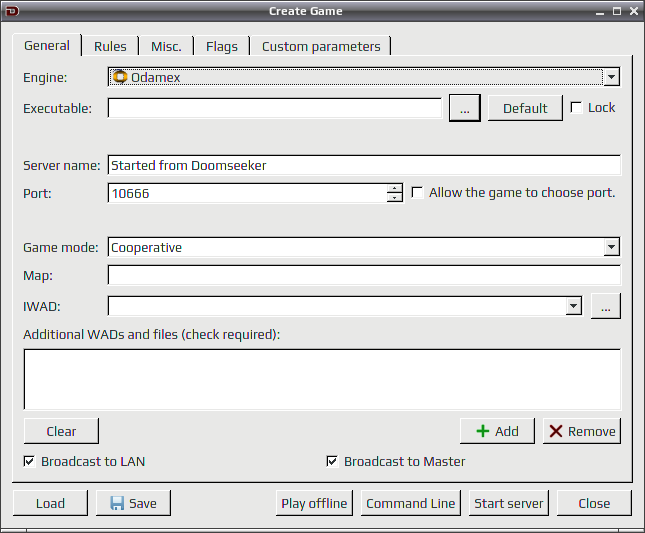Switch to the General tab
This screenshot has height=533, width=645.
(47, 45)
